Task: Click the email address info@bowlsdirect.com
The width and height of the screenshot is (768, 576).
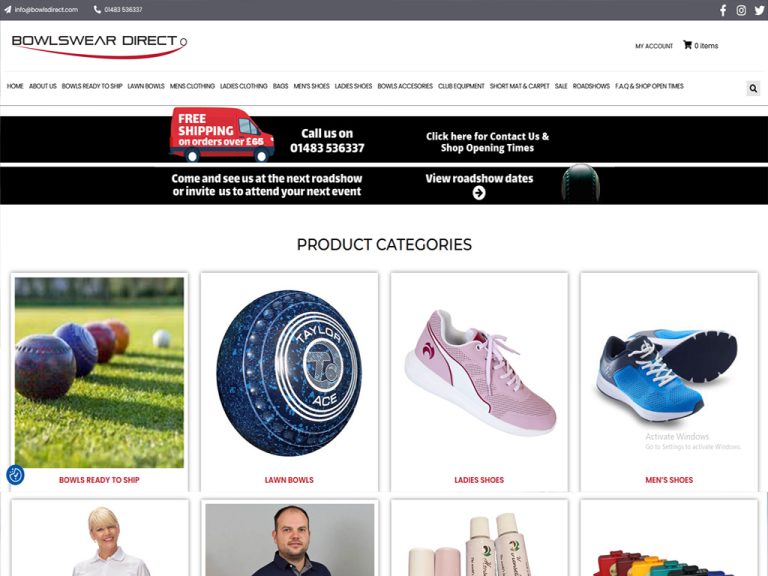Action: 46,9
